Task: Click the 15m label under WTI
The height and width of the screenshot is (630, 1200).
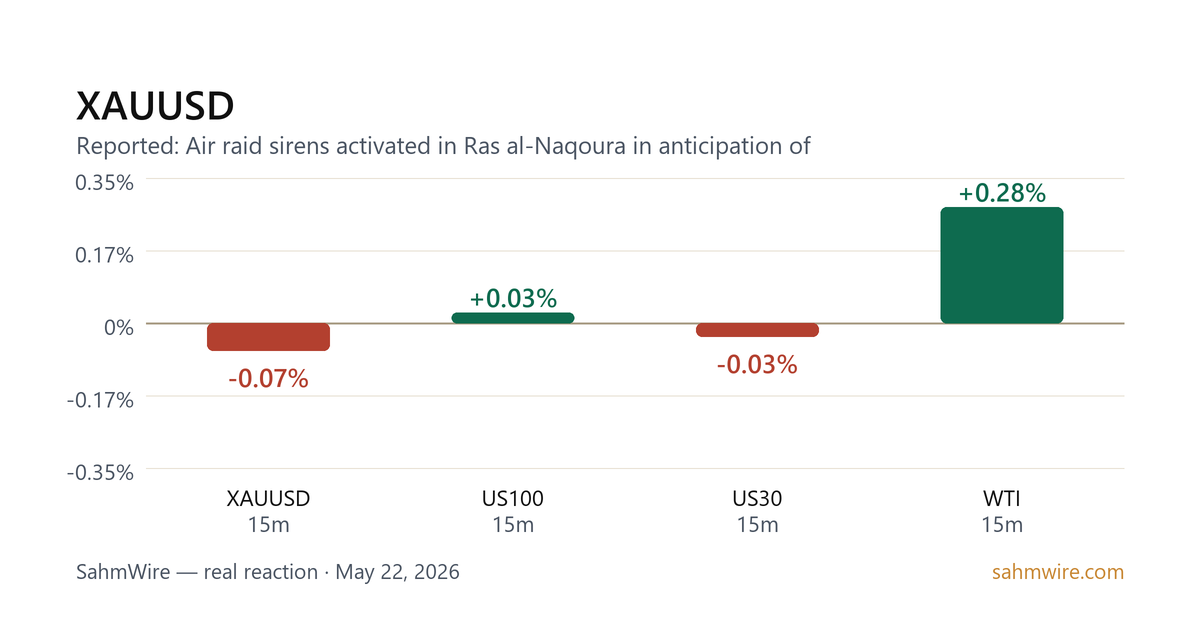Action: click(x=1002, y=525)
